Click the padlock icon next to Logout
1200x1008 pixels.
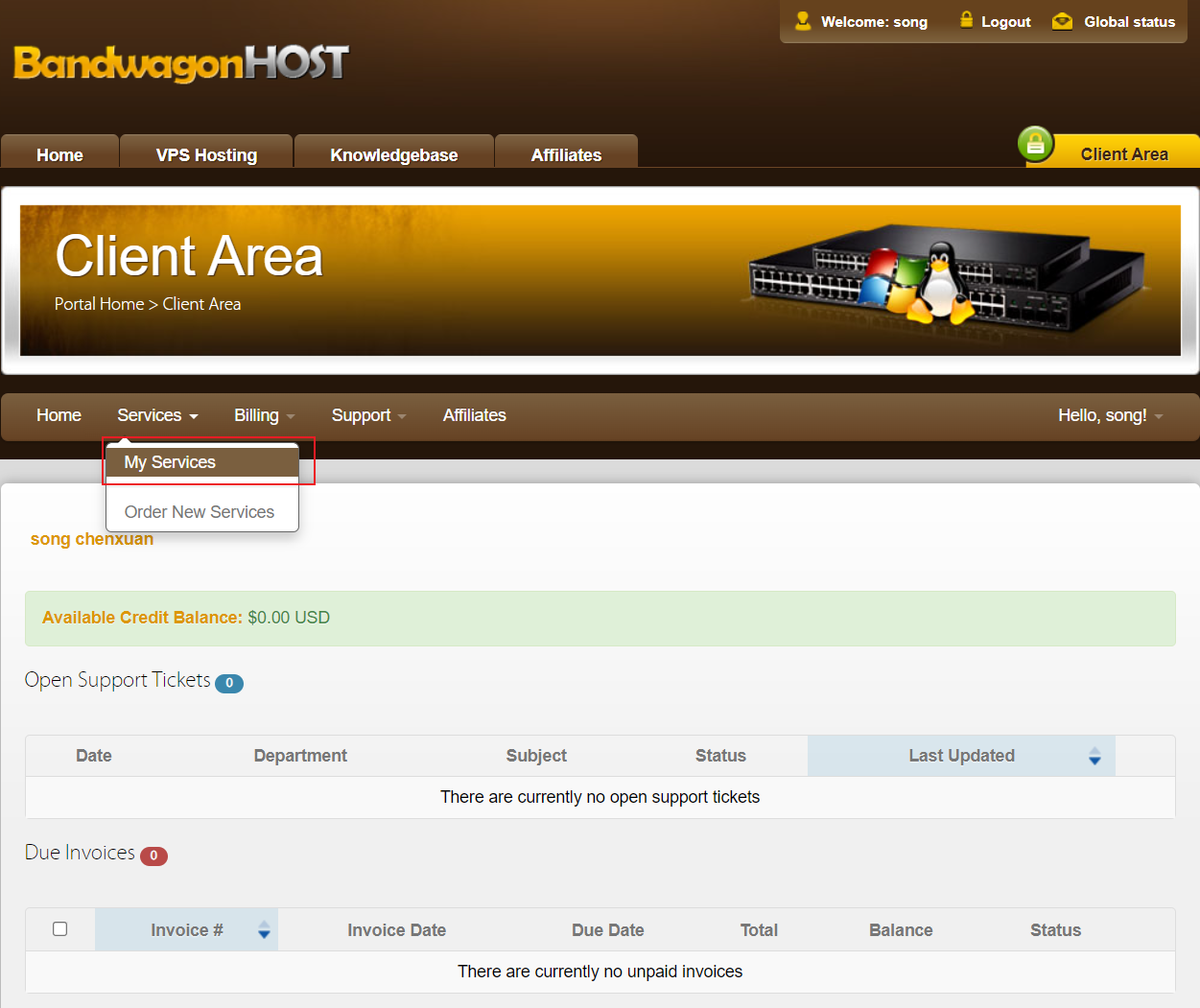(x=966, y=20)
